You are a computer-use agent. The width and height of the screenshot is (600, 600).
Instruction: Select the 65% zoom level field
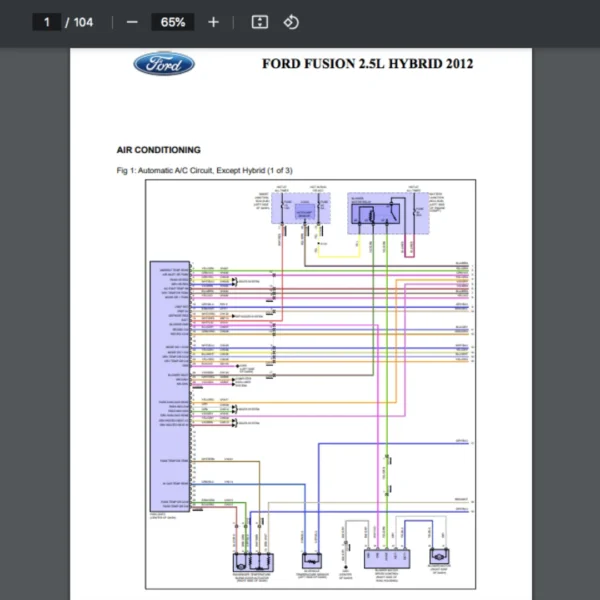tap(173, 22)
